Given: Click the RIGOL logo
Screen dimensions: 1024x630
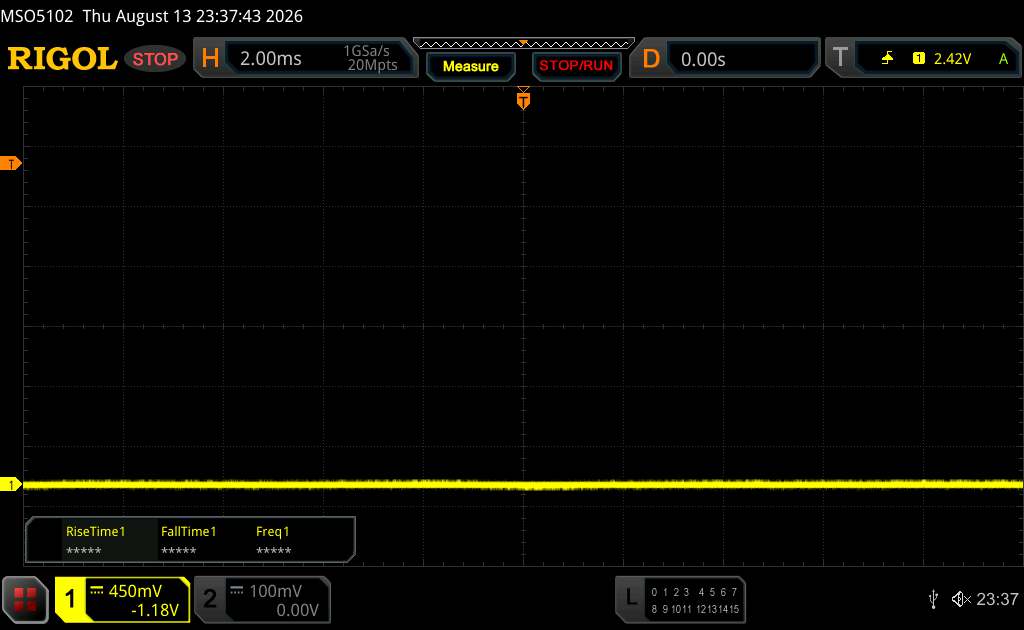Looking at the screenshot, I should 62,58.
